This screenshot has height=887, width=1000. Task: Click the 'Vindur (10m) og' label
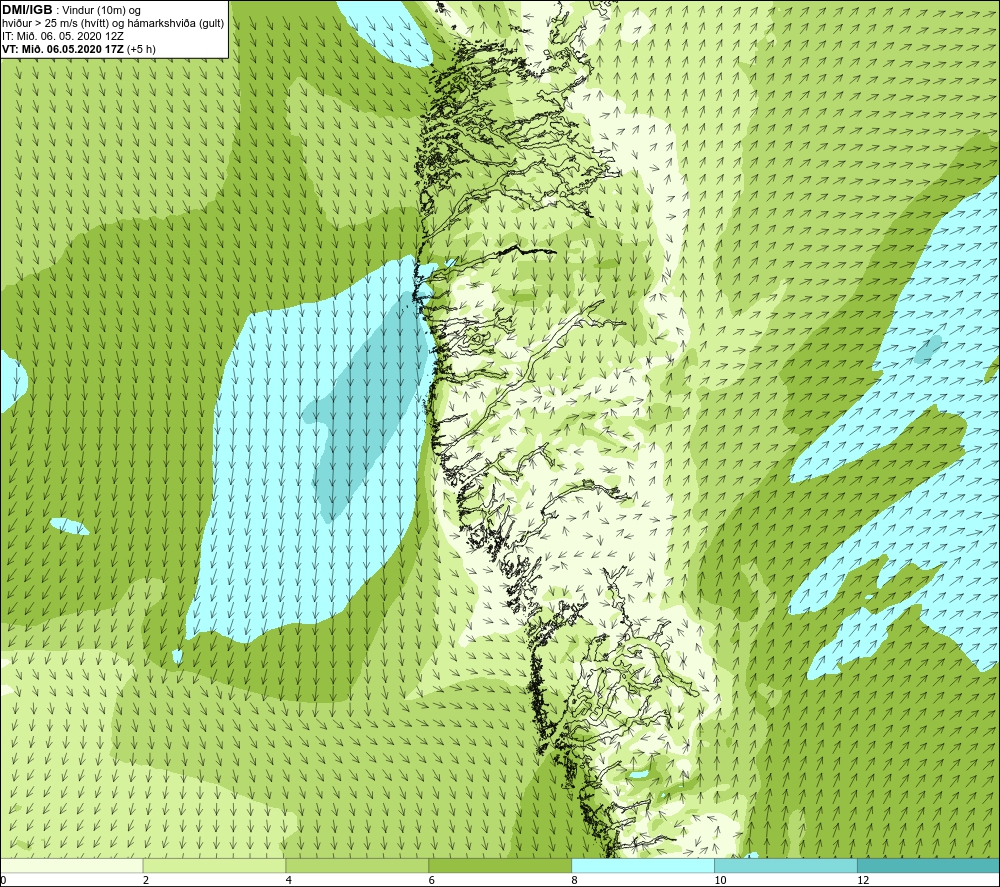103,10
